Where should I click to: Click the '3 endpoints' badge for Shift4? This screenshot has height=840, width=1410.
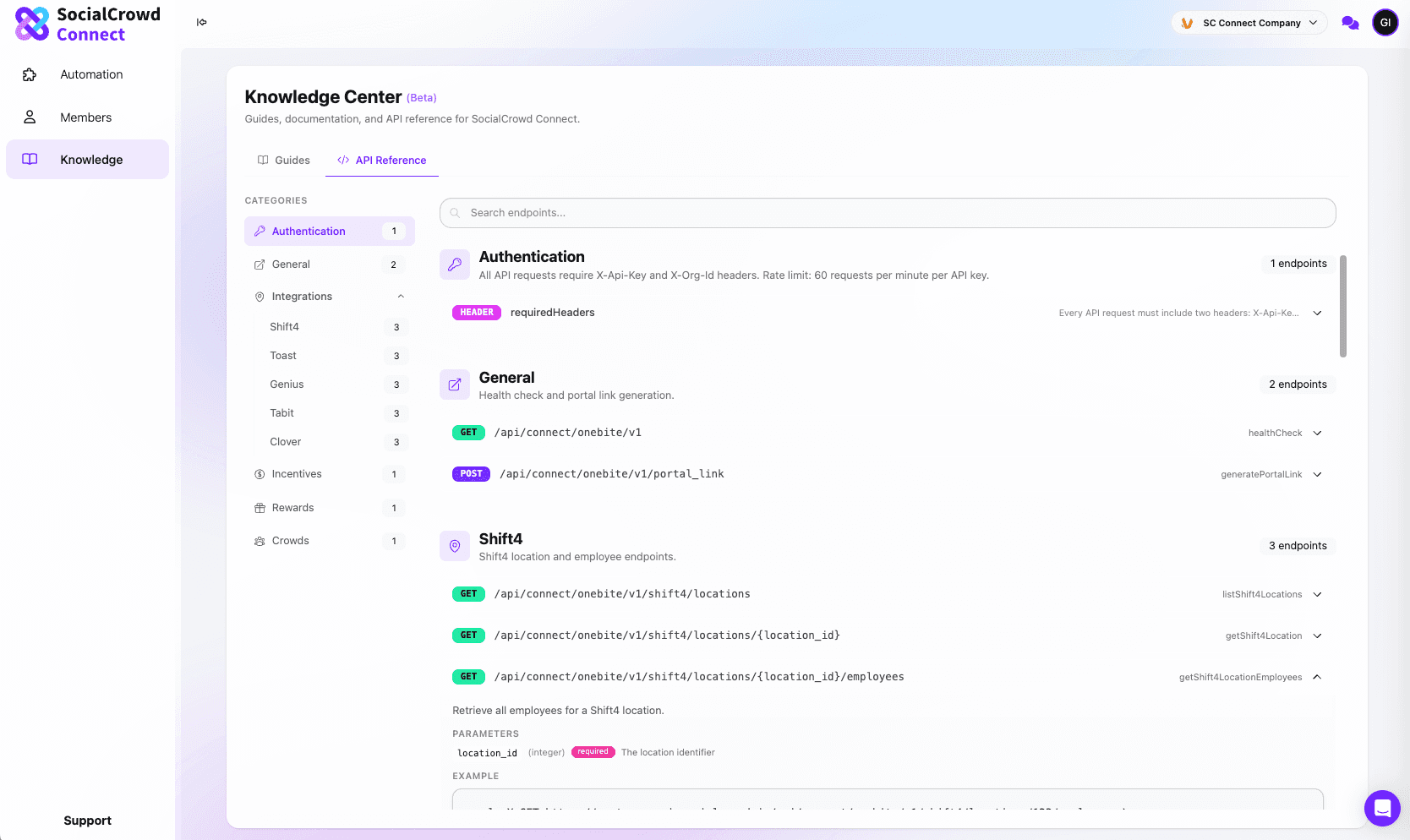[1298, 546]
